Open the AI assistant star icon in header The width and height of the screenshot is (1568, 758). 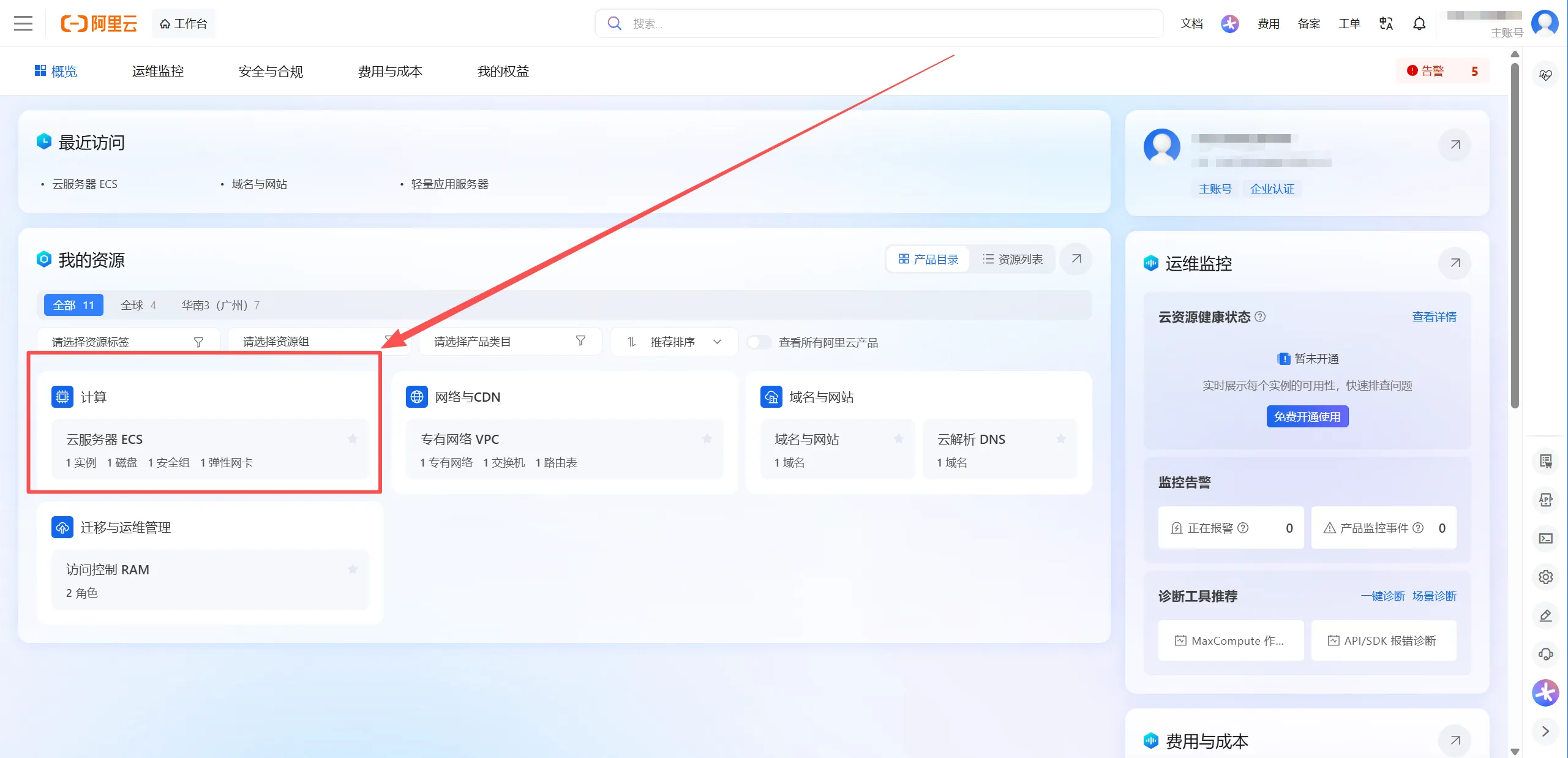[1229, 23]
